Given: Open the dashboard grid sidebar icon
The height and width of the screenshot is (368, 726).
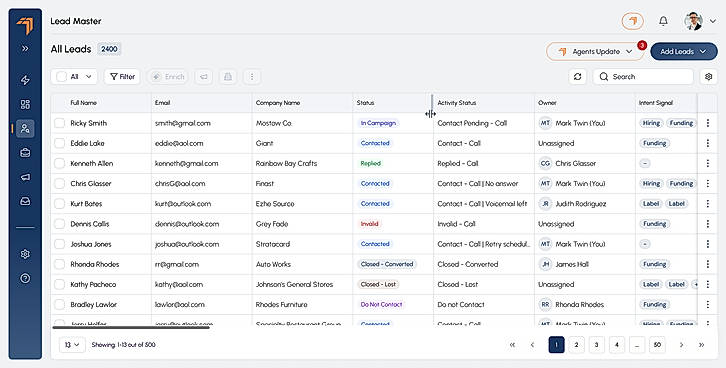Looking at the screenshot, I should (x=25, y=105).
